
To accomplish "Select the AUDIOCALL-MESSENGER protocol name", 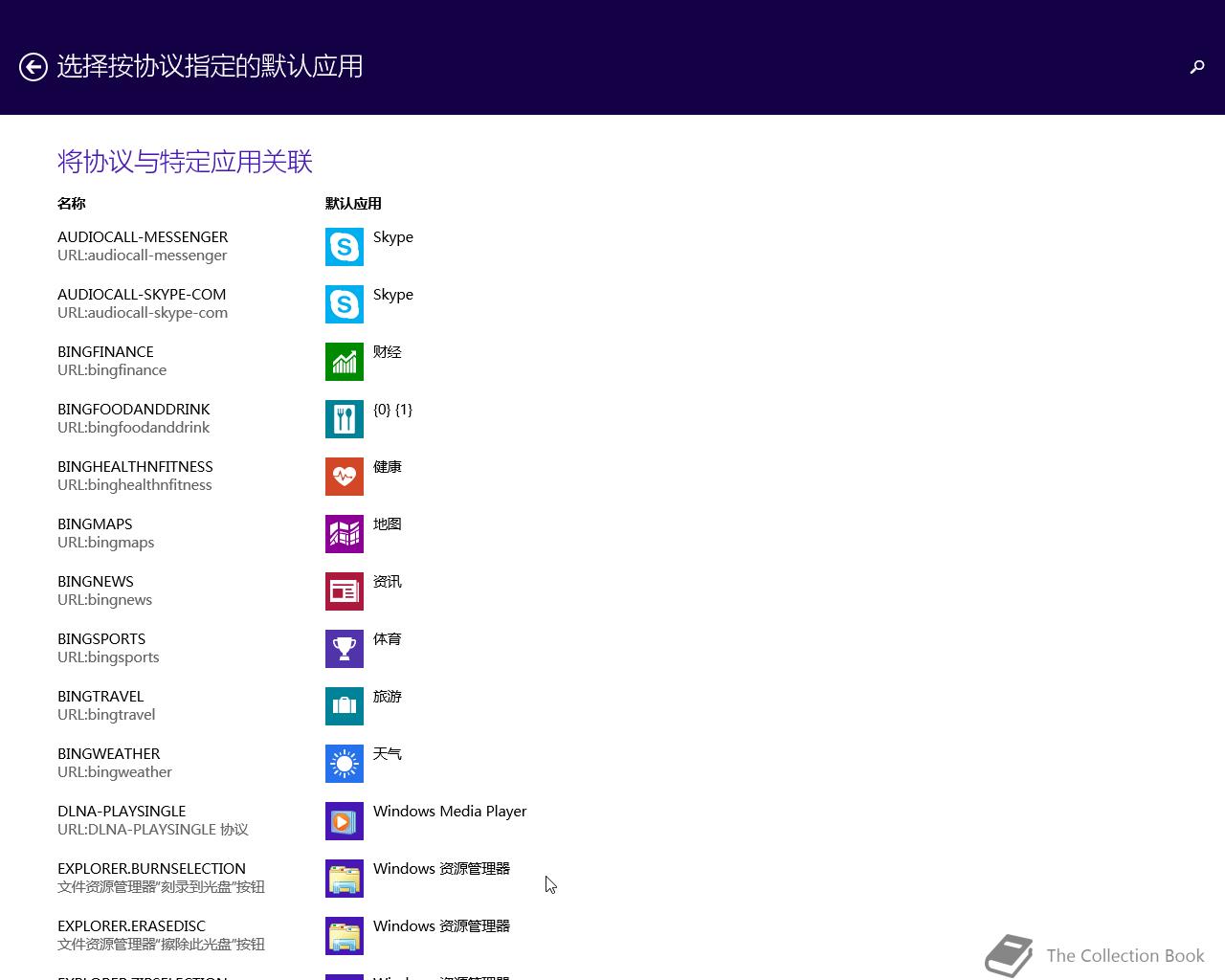I will (x=143, y=237).
